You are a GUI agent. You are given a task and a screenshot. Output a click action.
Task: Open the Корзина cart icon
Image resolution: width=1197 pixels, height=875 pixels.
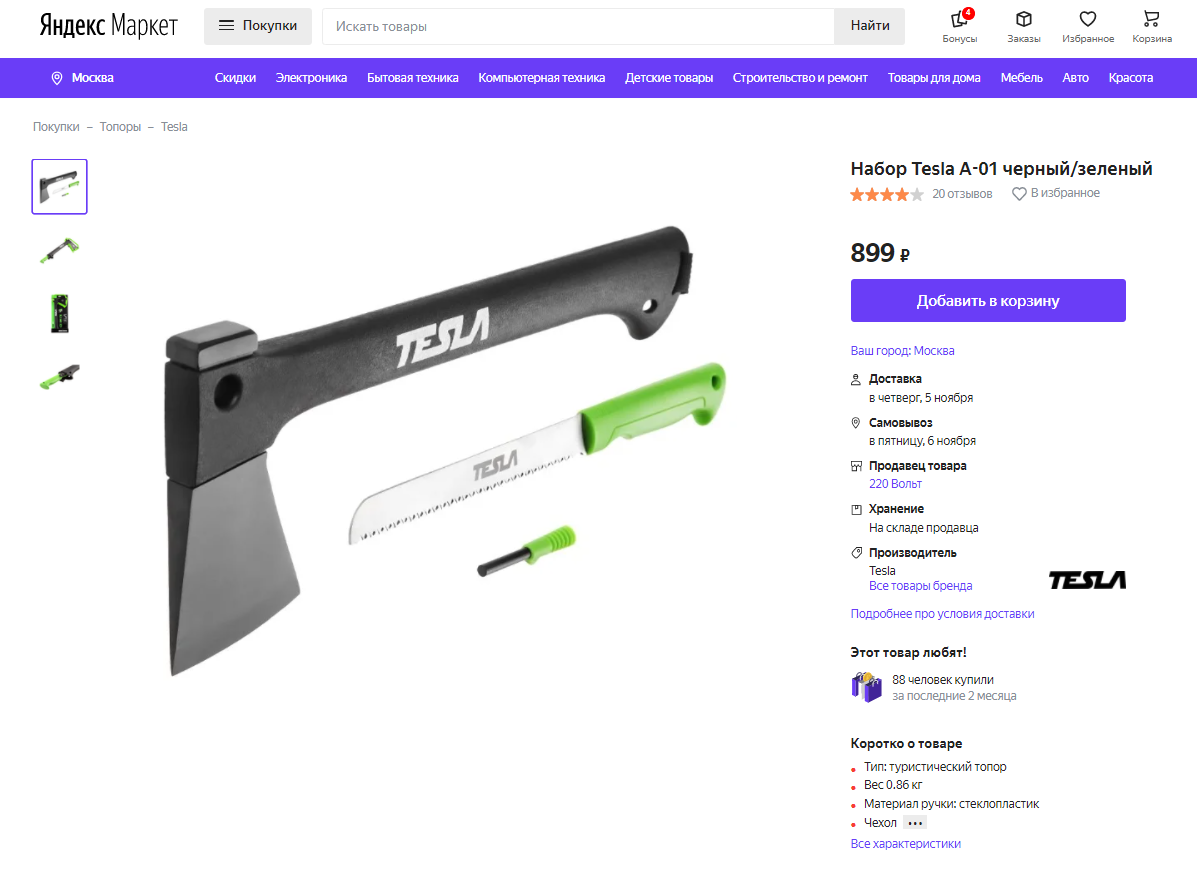(x=1151, y=19)
